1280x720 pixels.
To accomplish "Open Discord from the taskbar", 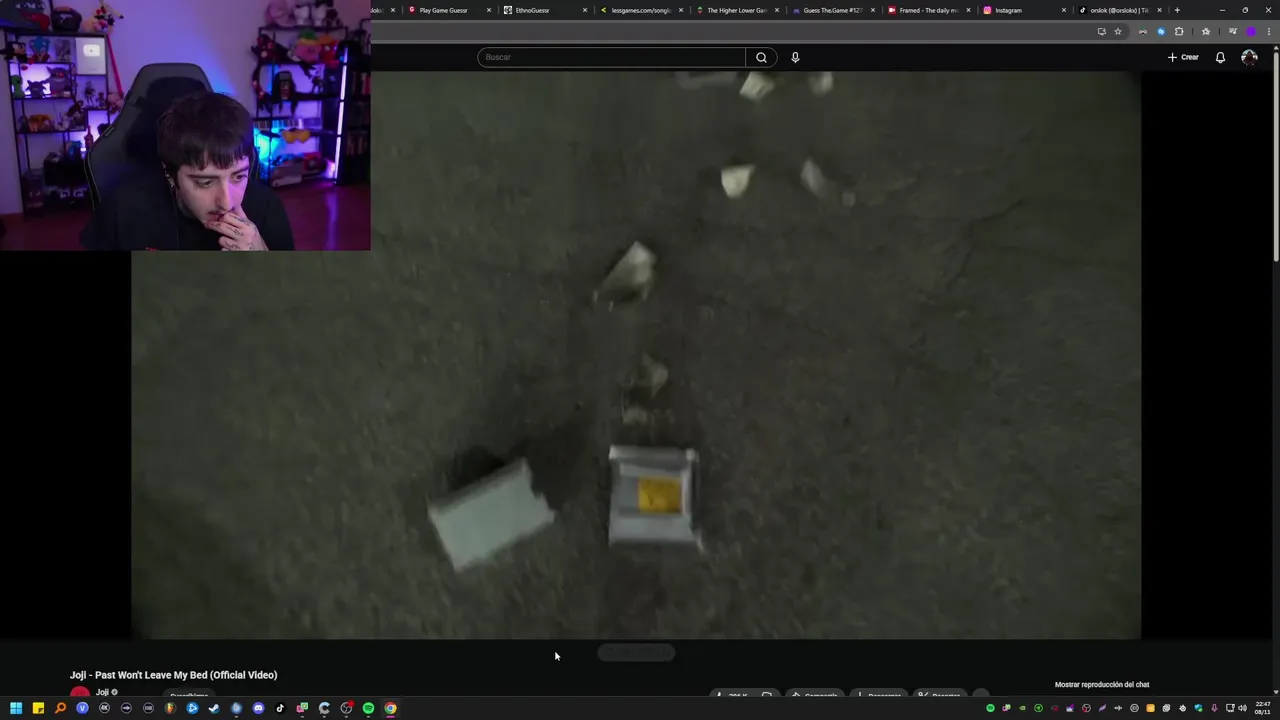I will [258, 708].
